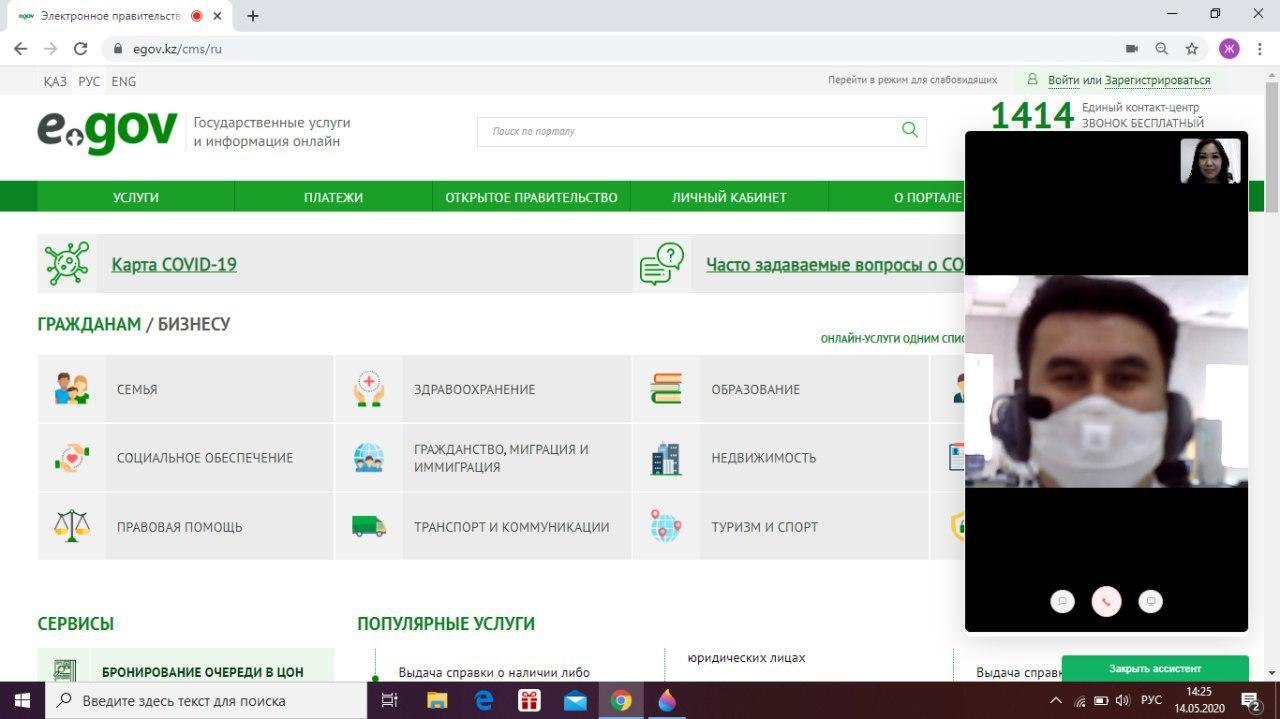The image size is (1280, 719).
Task: Expand hidden taskbar icons with the chevron
Action: click(1055, 700)
